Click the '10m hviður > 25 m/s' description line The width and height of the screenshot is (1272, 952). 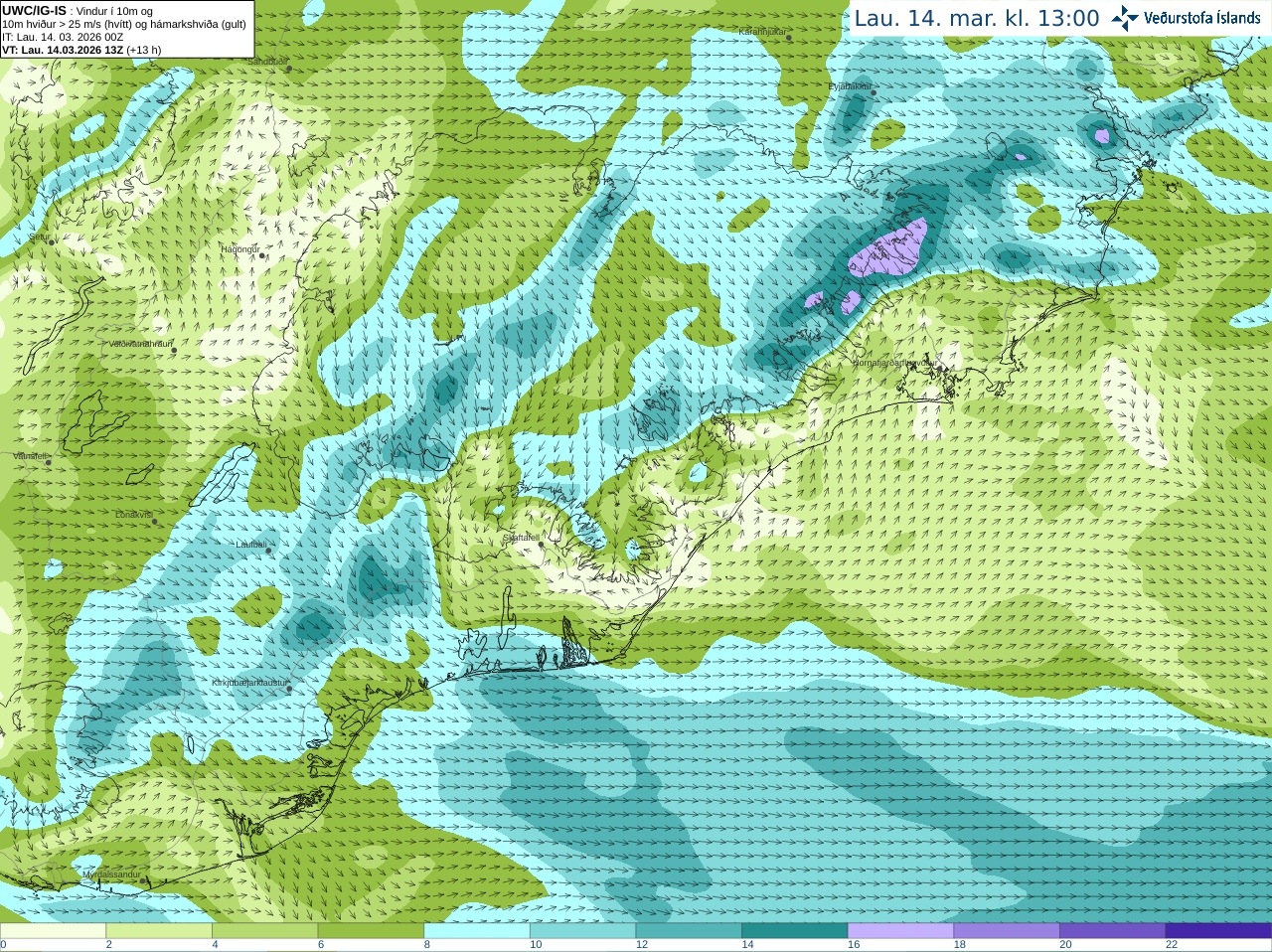[x=124, y=24]
